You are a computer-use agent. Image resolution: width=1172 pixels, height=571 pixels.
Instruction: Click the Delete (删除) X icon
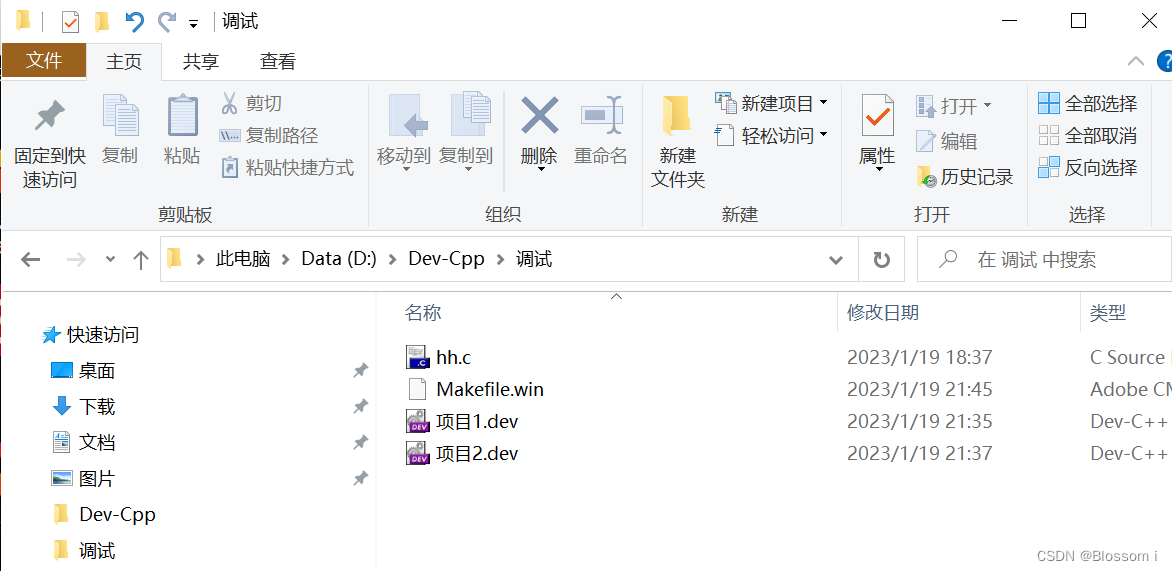click(539, 116)
